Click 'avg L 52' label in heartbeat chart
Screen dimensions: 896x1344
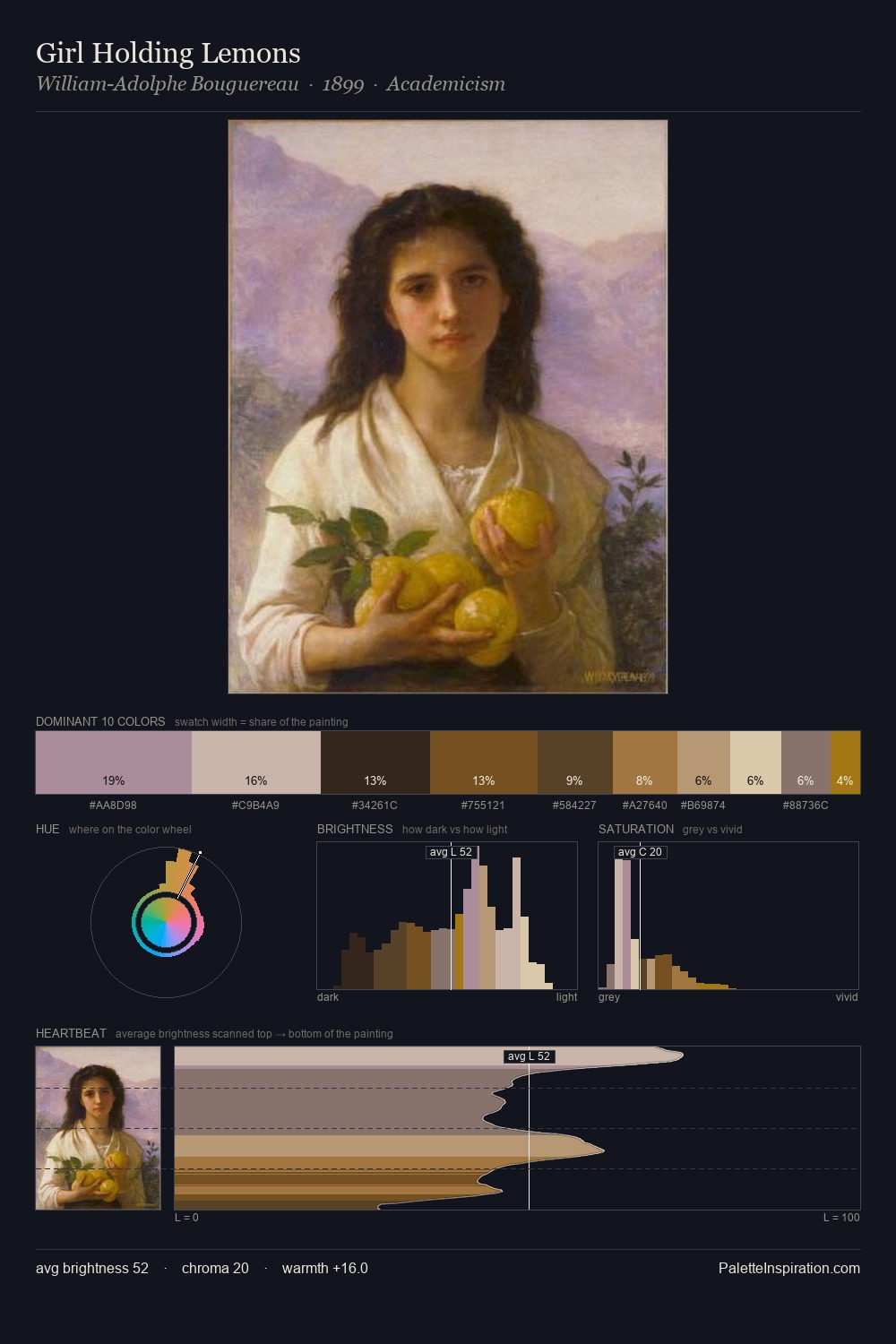click(x=529, y=1056)
